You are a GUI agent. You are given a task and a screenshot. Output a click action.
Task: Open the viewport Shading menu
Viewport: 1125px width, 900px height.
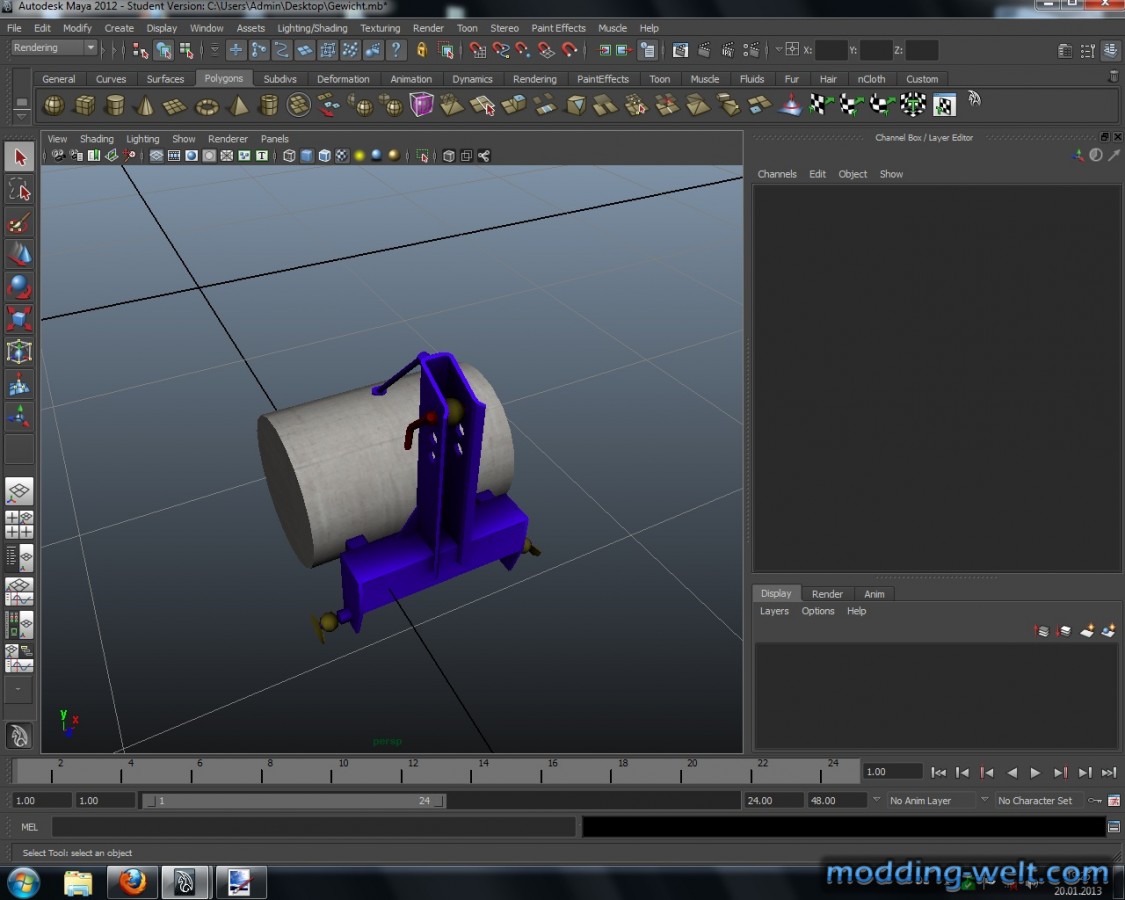96,139
